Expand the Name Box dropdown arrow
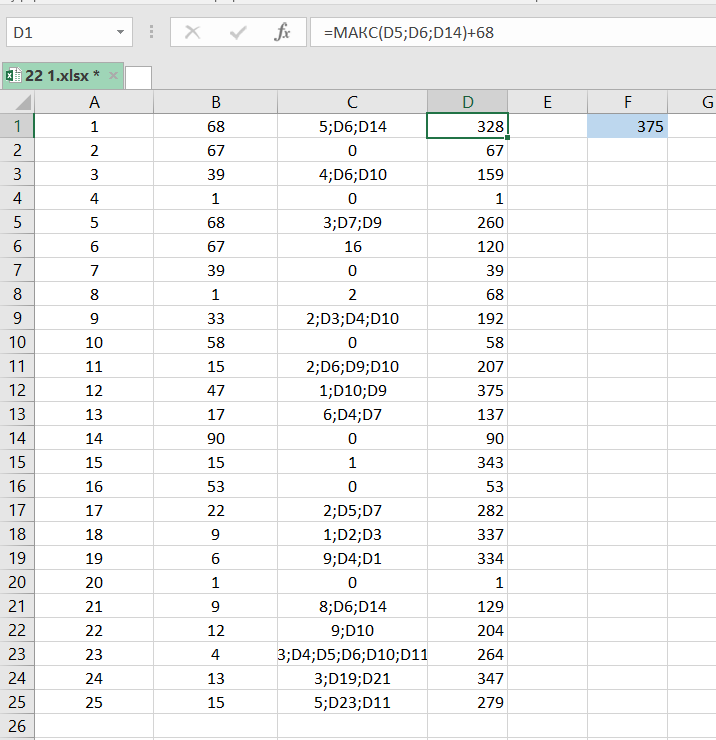 (x=121, y=33)
